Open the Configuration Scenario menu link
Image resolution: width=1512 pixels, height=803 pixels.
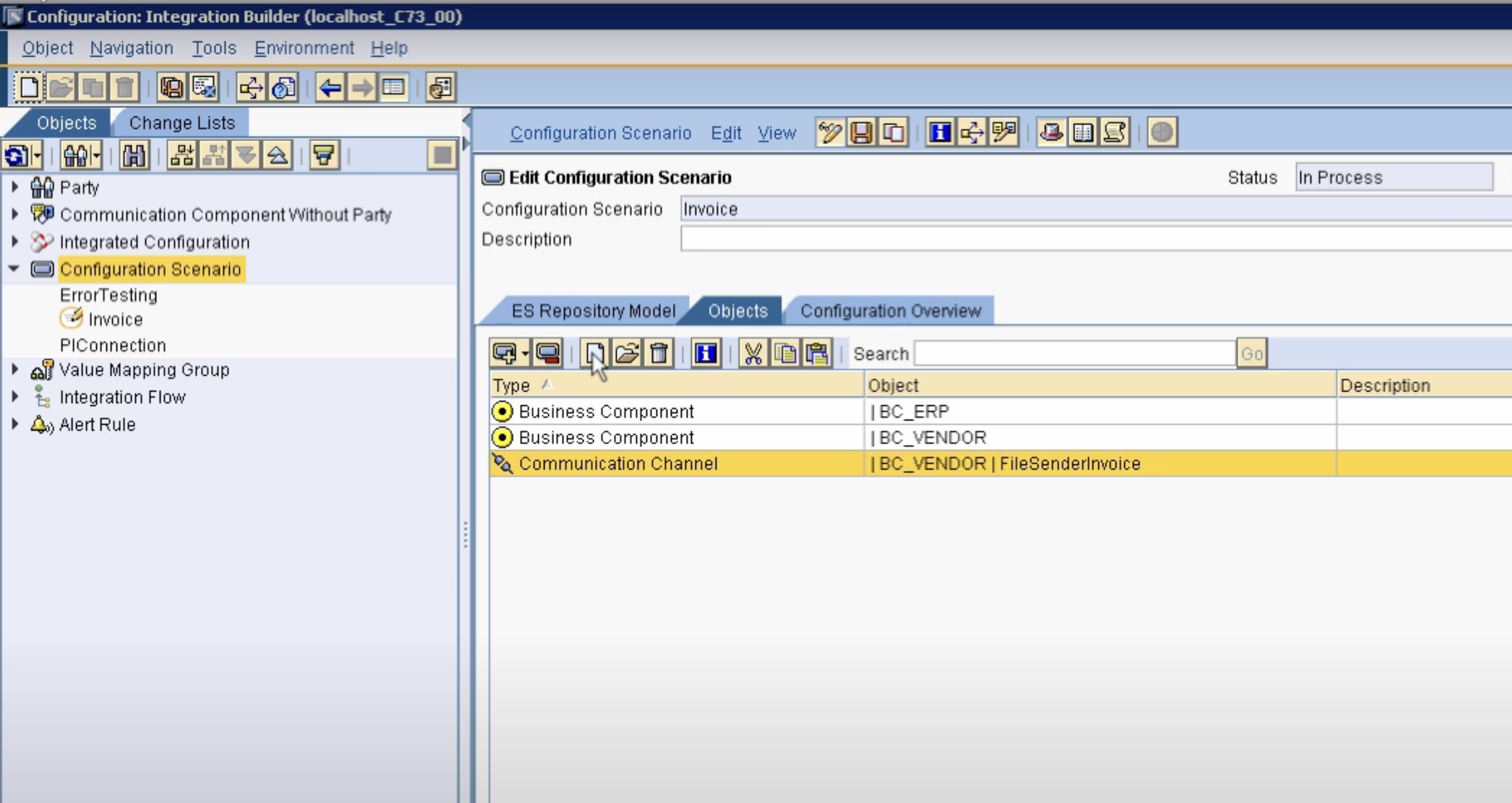coord(600,133)
